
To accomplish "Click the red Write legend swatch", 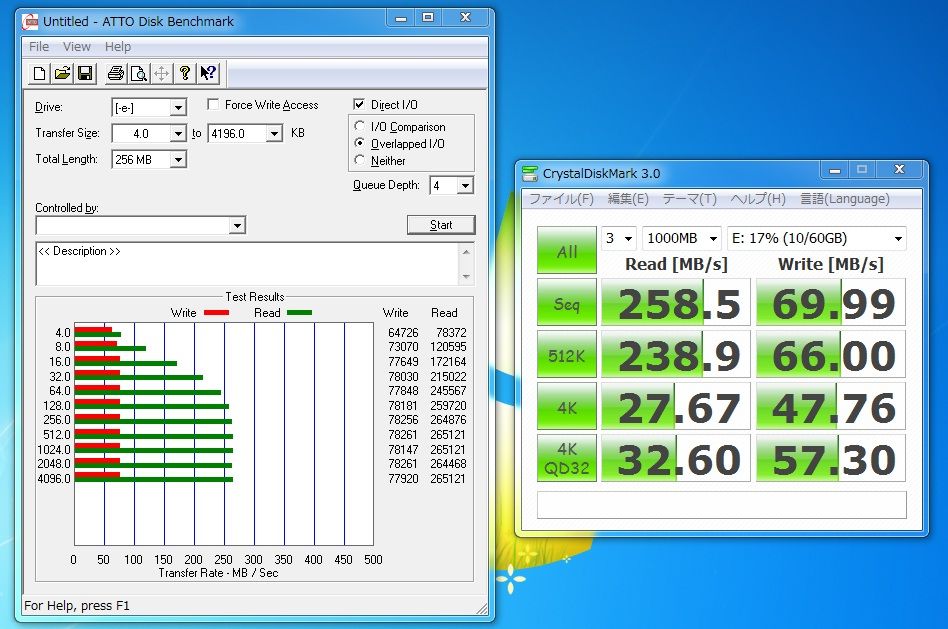I will click(x=216, y=313).
